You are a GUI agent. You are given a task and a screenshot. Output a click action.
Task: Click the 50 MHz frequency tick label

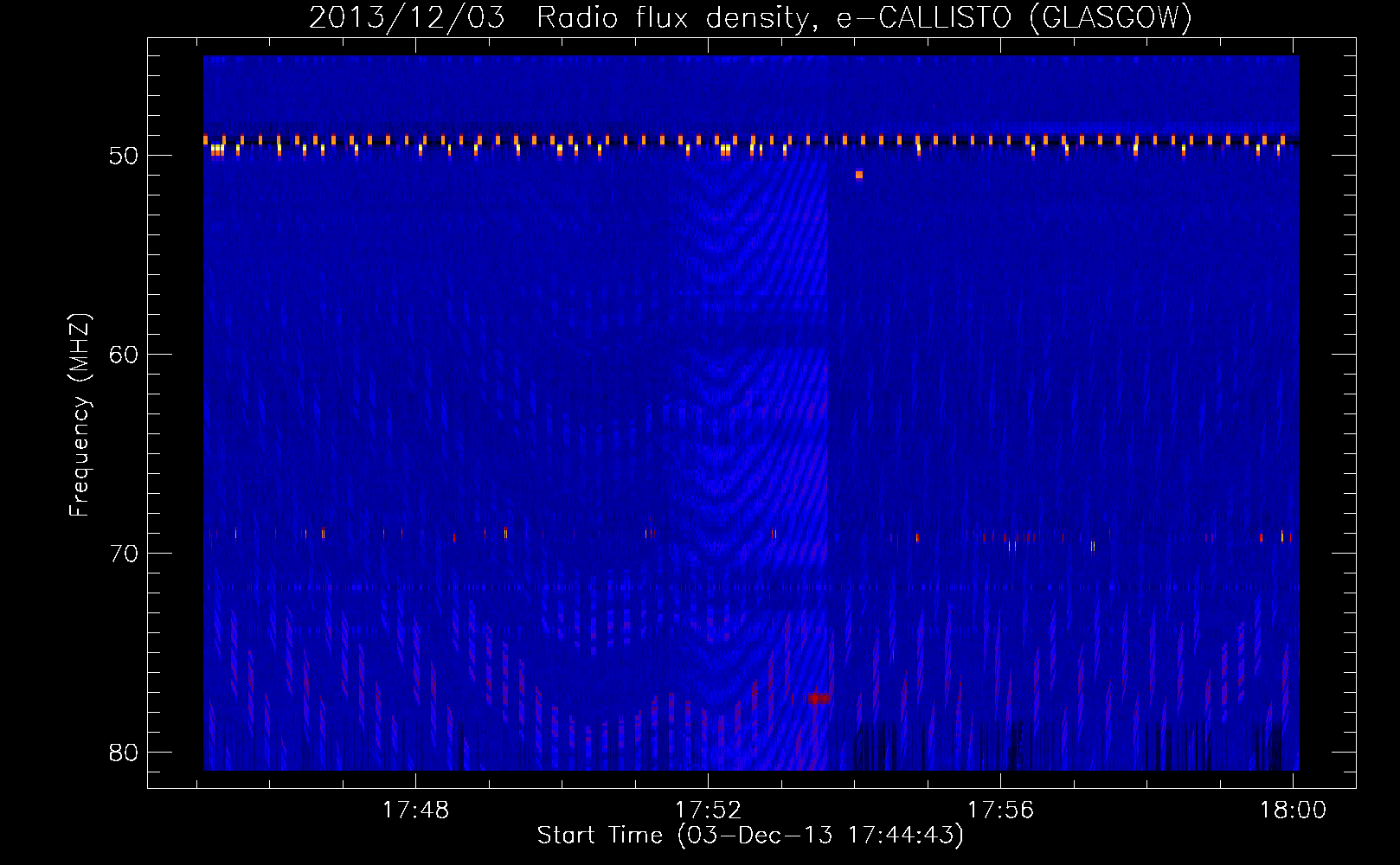[124, 156]
